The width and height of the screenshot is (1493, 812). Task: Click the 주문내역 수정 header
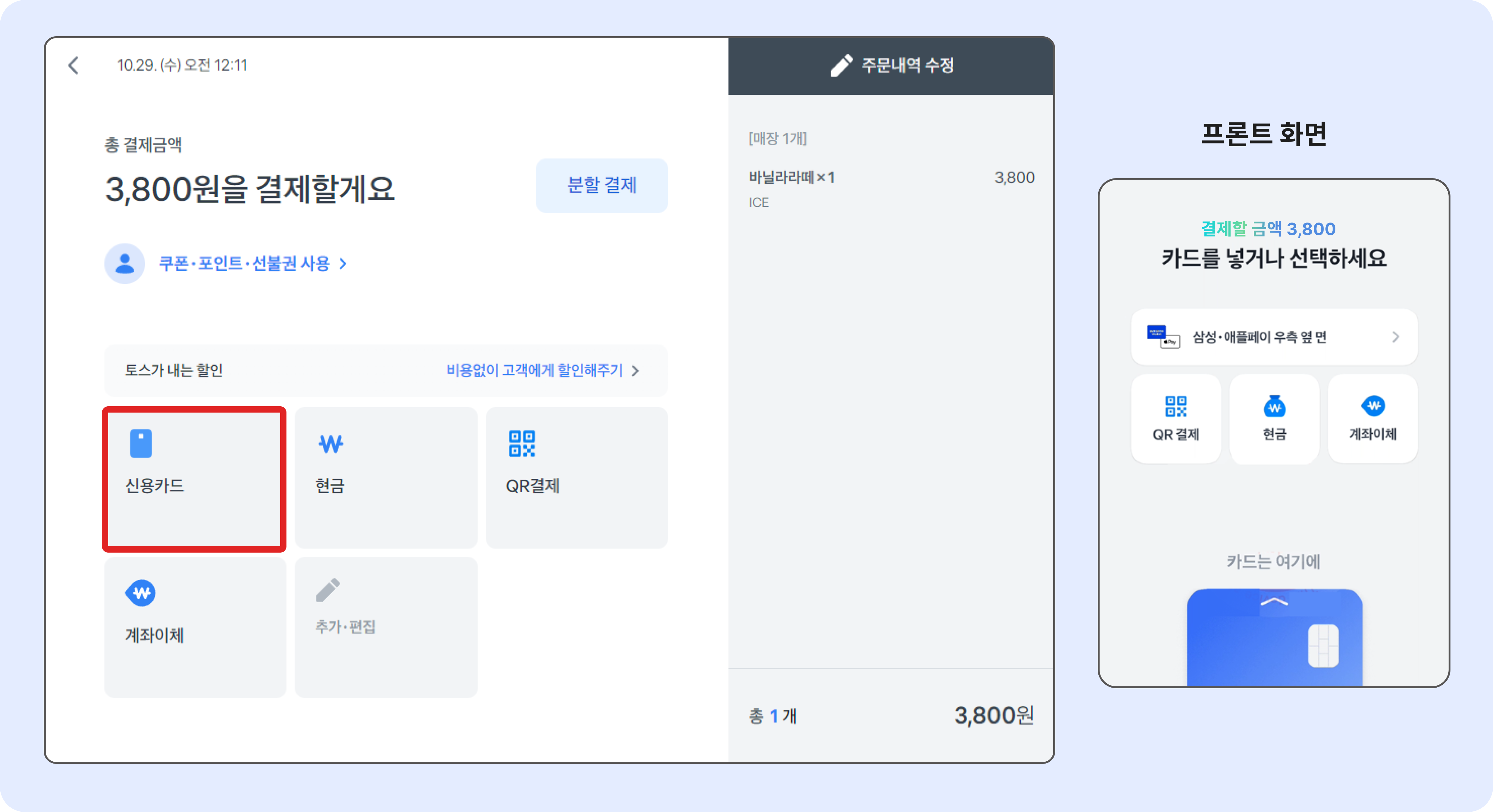coord(908,65)
